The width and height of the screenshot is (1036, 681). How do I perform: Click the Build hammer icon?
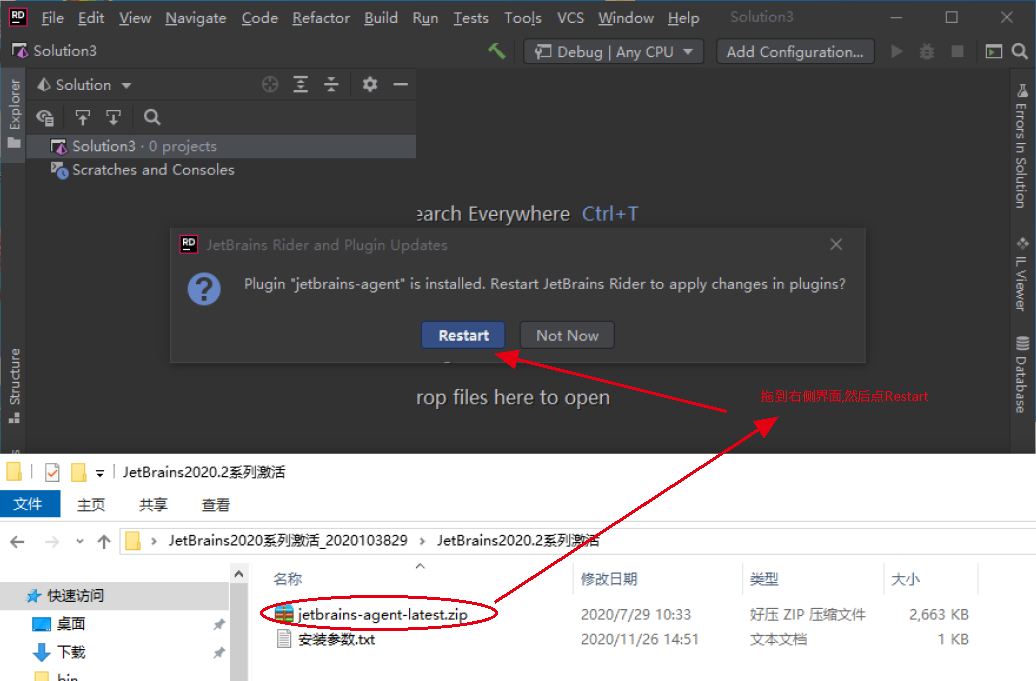(x=496, y=51)
